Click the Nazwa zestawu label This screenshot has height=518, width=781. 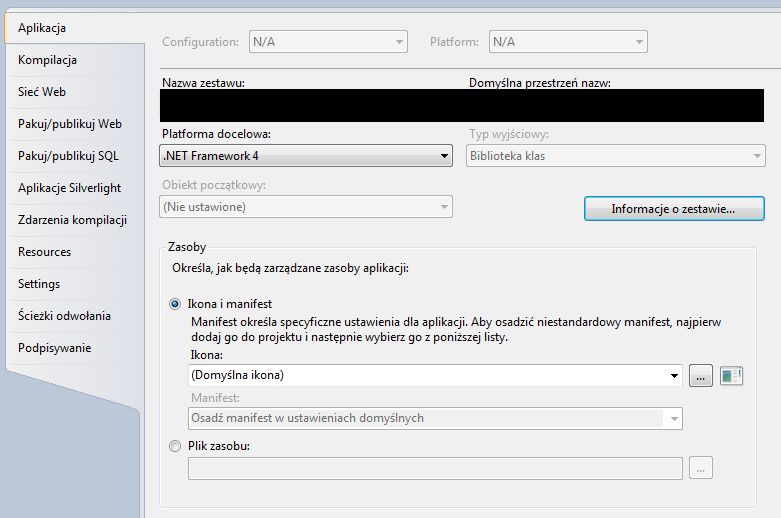pyautogui.click(x=203, y=83)
